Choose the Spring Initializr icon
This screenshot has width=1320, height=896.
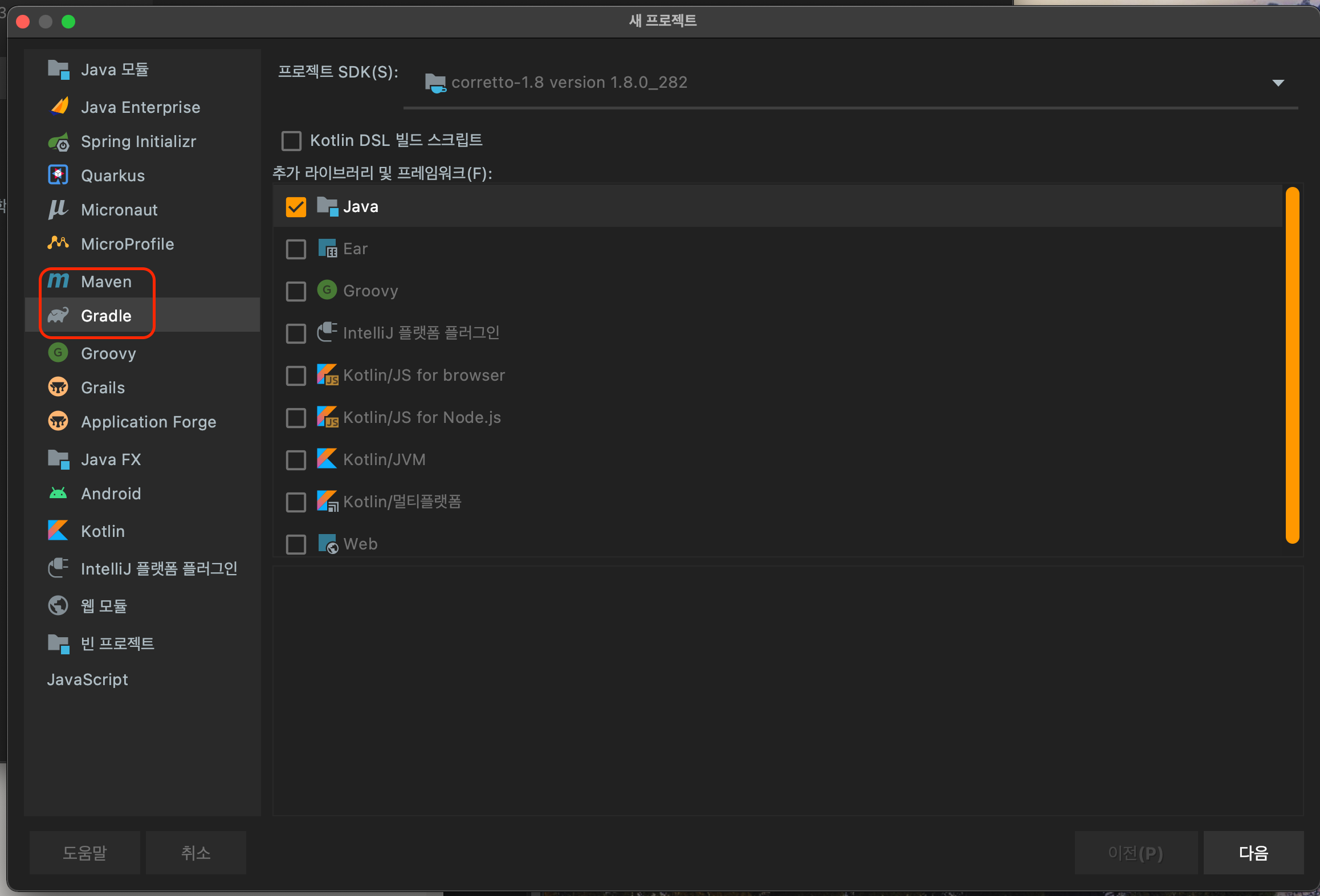(58, 141)
